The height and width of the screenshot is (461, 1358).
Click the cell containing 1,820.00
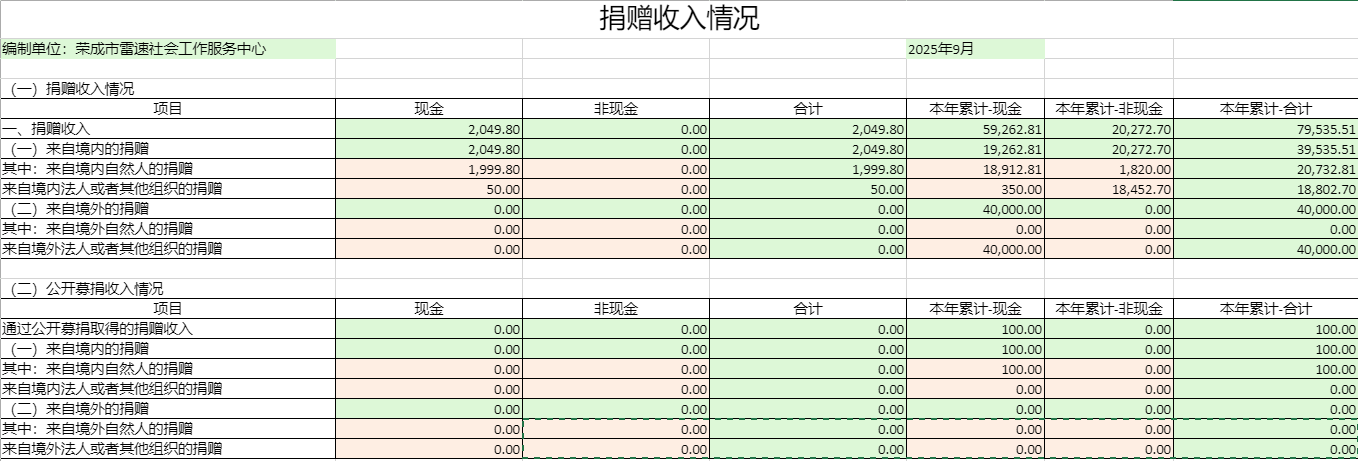(x=1108, y=169)
